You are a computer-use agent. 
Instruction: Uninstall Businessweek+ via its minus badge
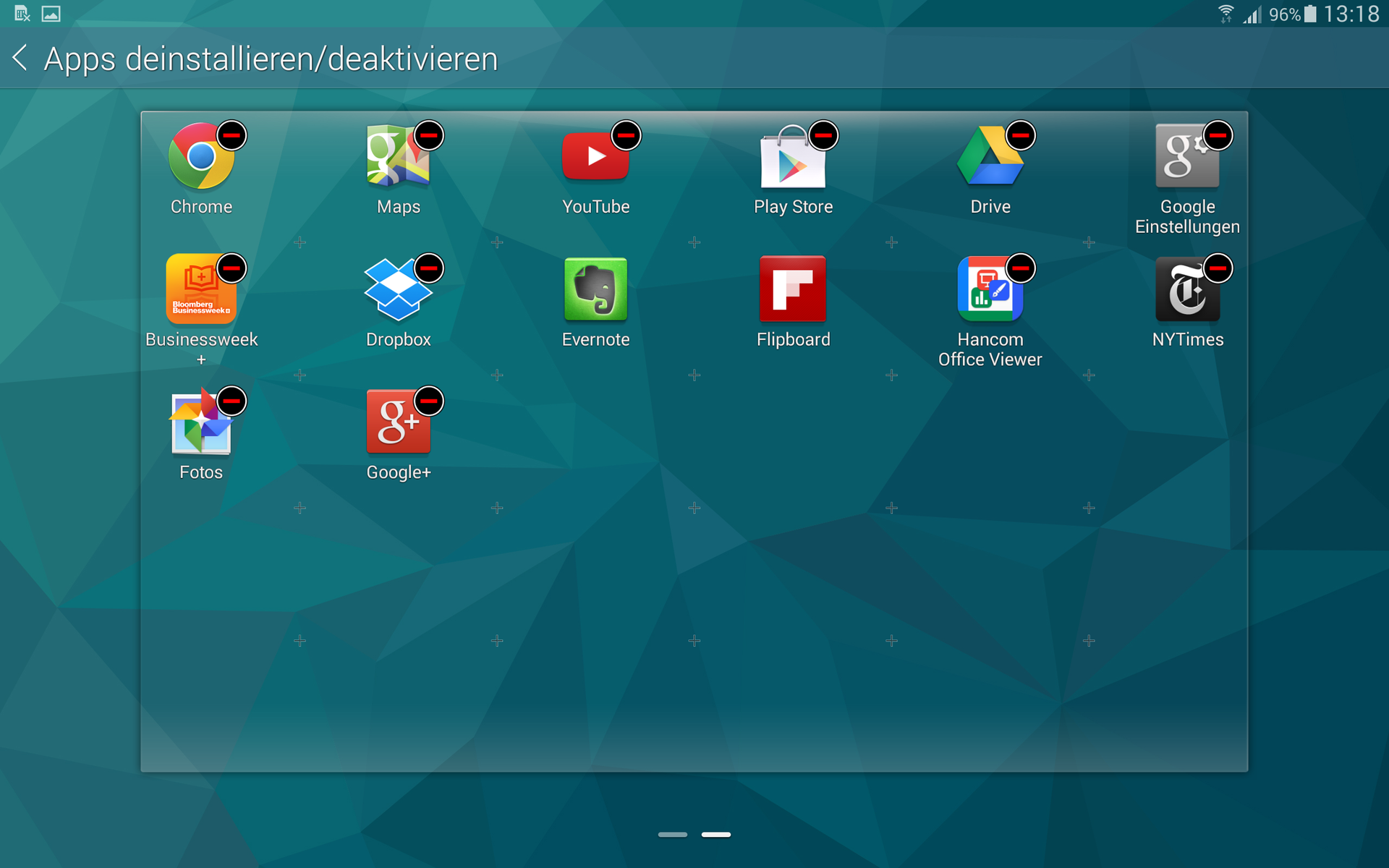pos(231,268)
